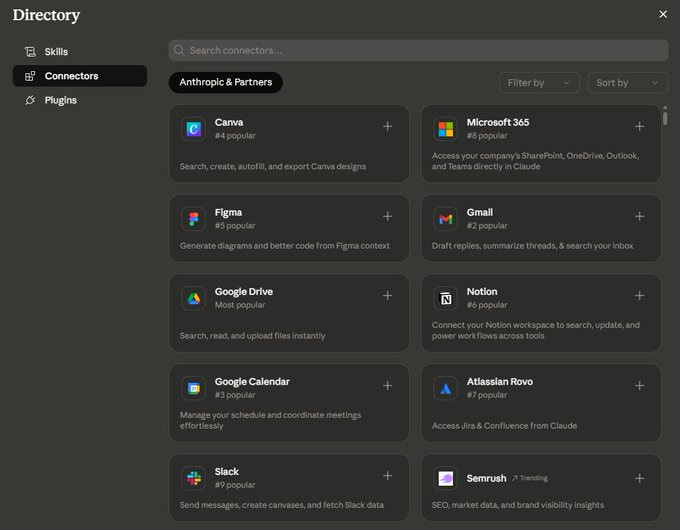
Task: Add the Notion connector with plus
Action: (639, 295)
